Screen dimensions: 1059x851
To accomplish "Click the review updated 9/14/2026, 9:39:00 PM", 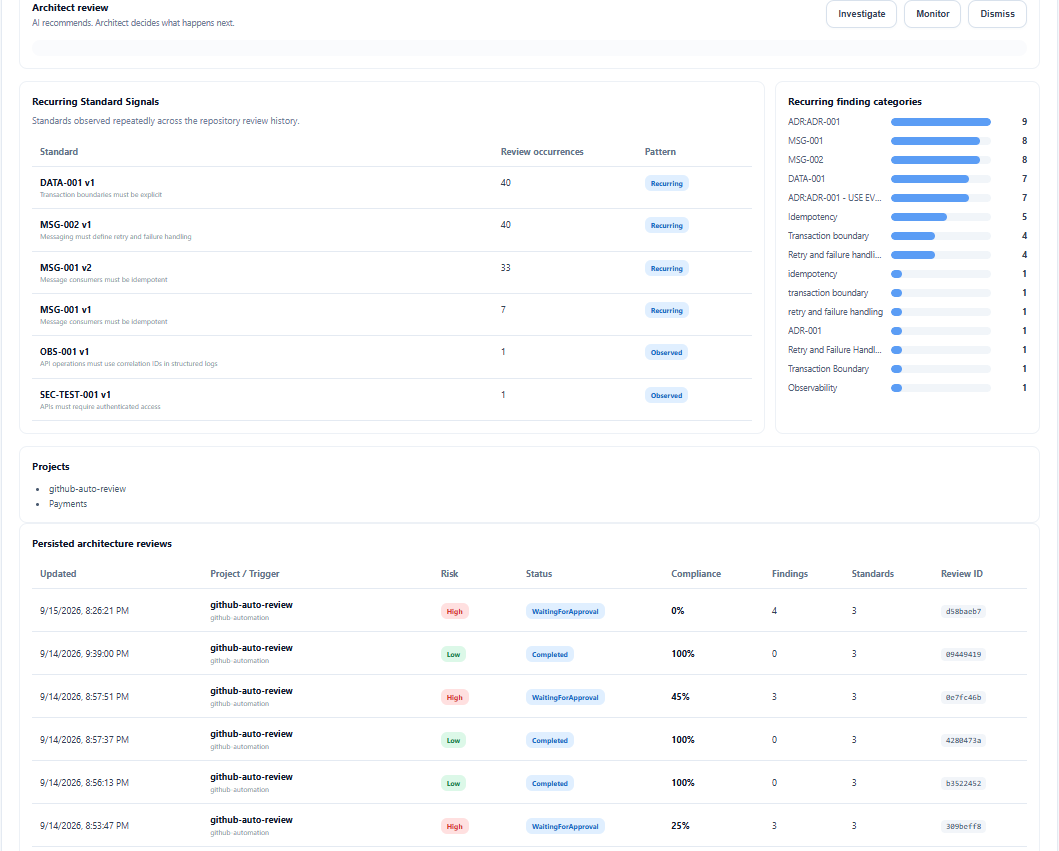I will click(x=84, y=654).
